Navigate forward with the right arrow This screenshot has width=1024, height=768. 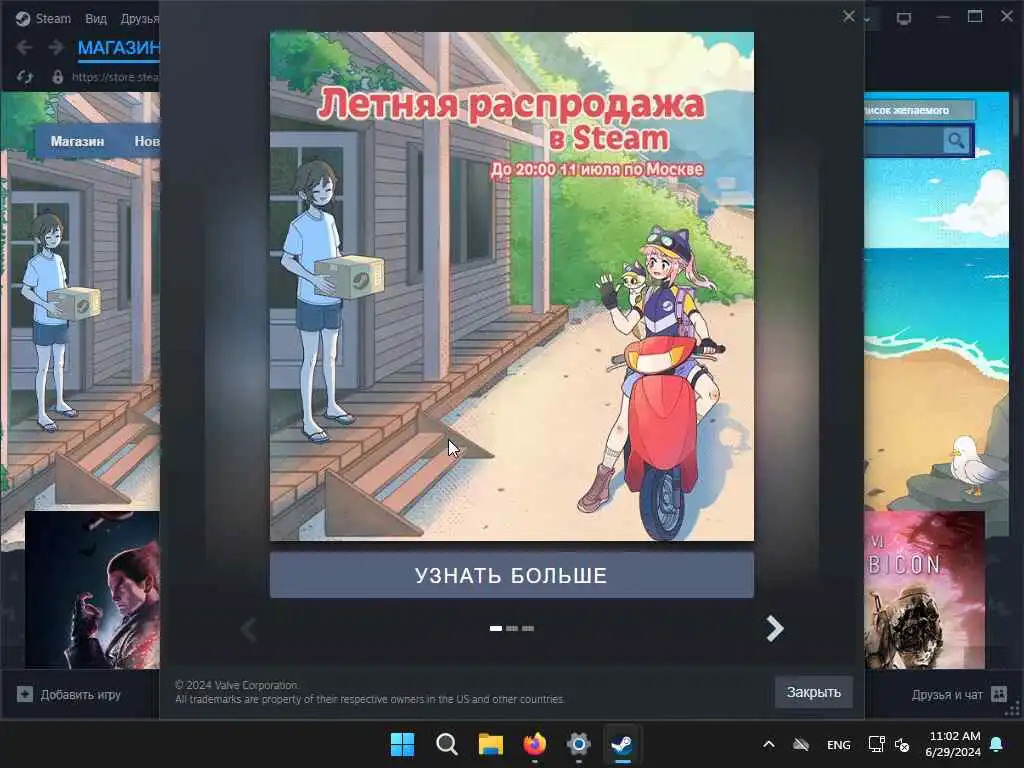pyautogui.click(x=56, y=47)
